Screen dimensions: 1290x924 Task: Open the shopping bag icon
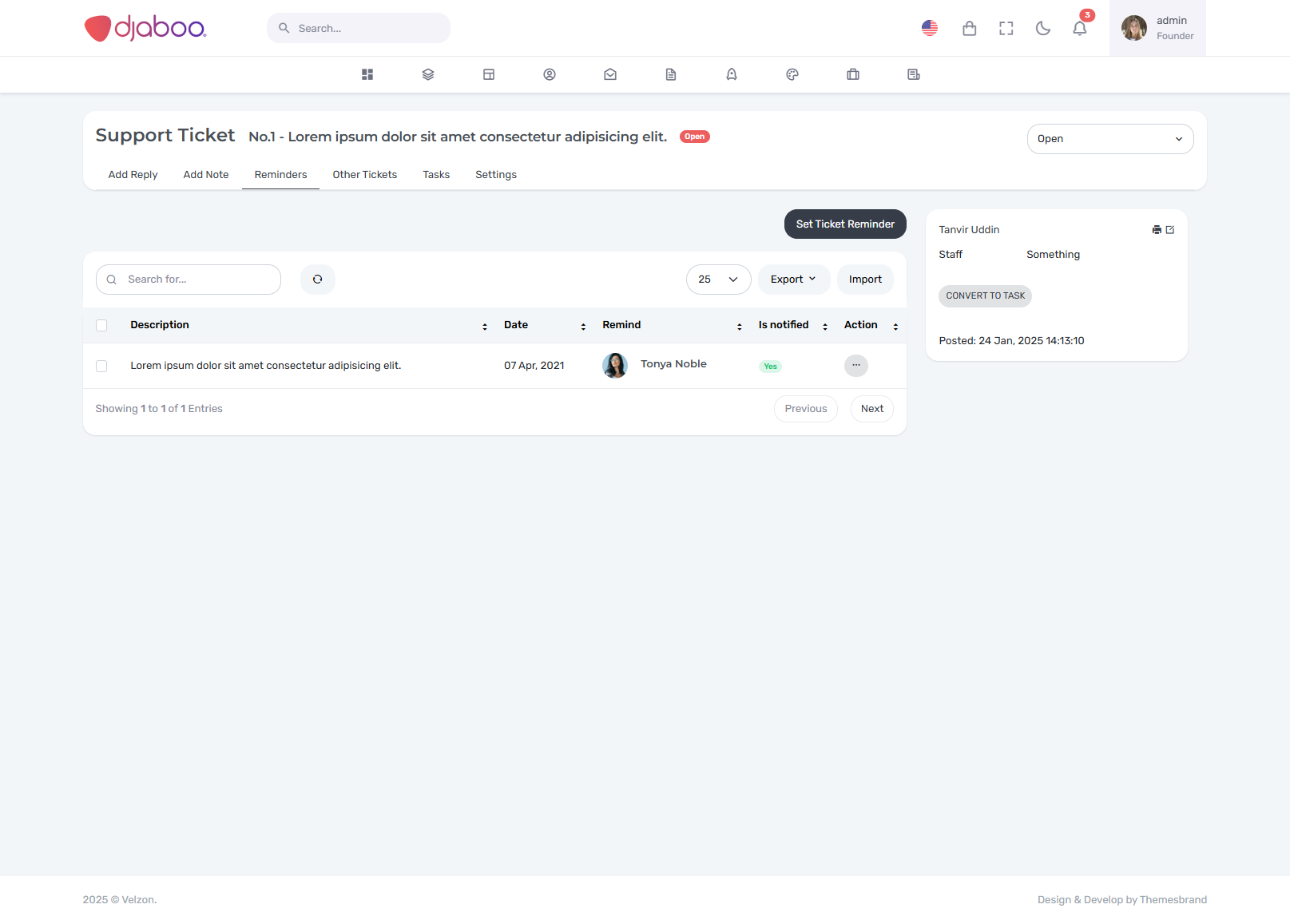tap(969, 29)
